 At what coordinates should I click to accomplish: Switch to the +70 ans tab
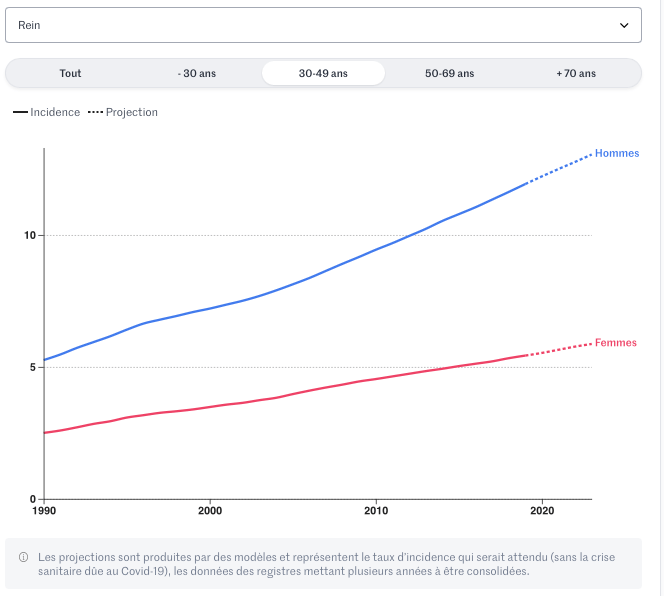click(576, 73)
